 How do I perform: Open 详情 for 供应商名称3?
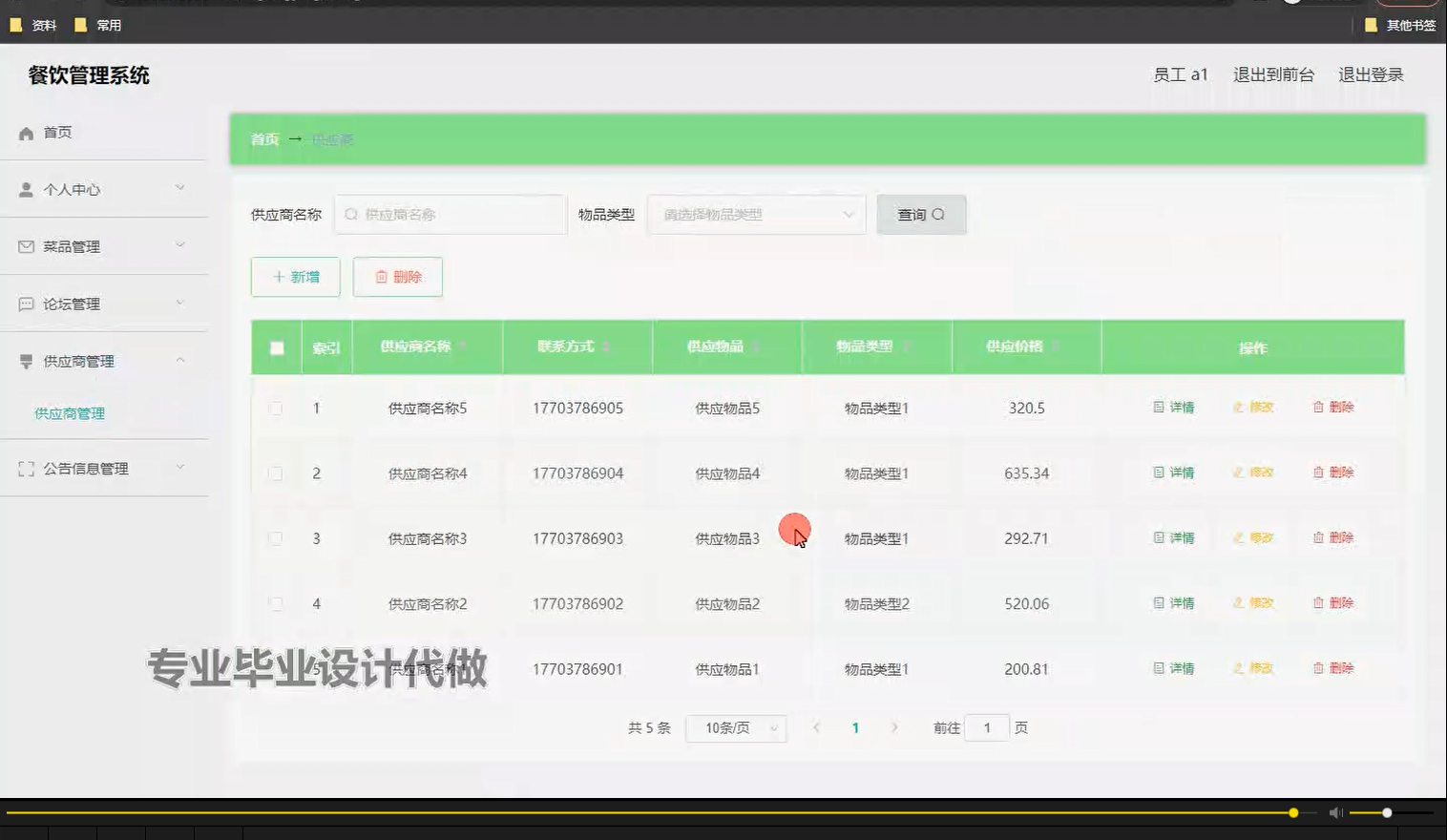pos(1174,538)
